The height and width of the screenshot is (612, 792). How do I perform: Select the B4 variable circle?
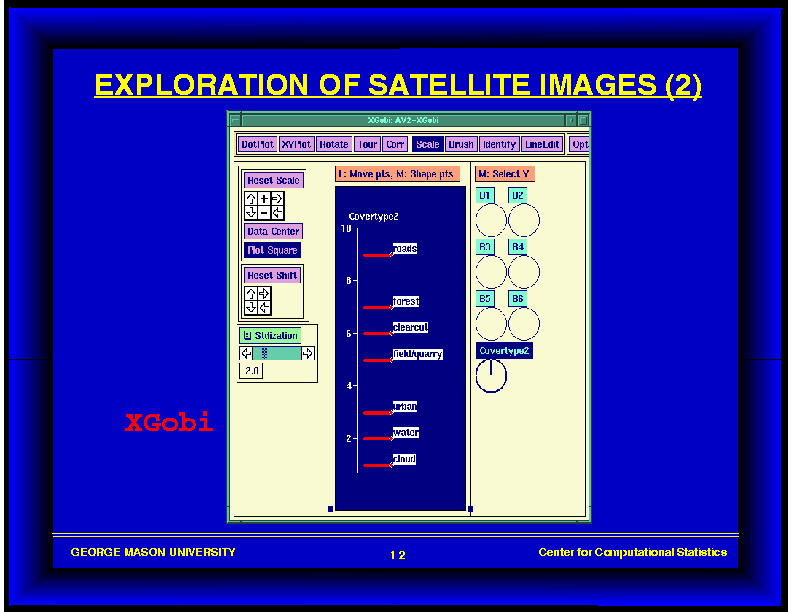point(523,272)
